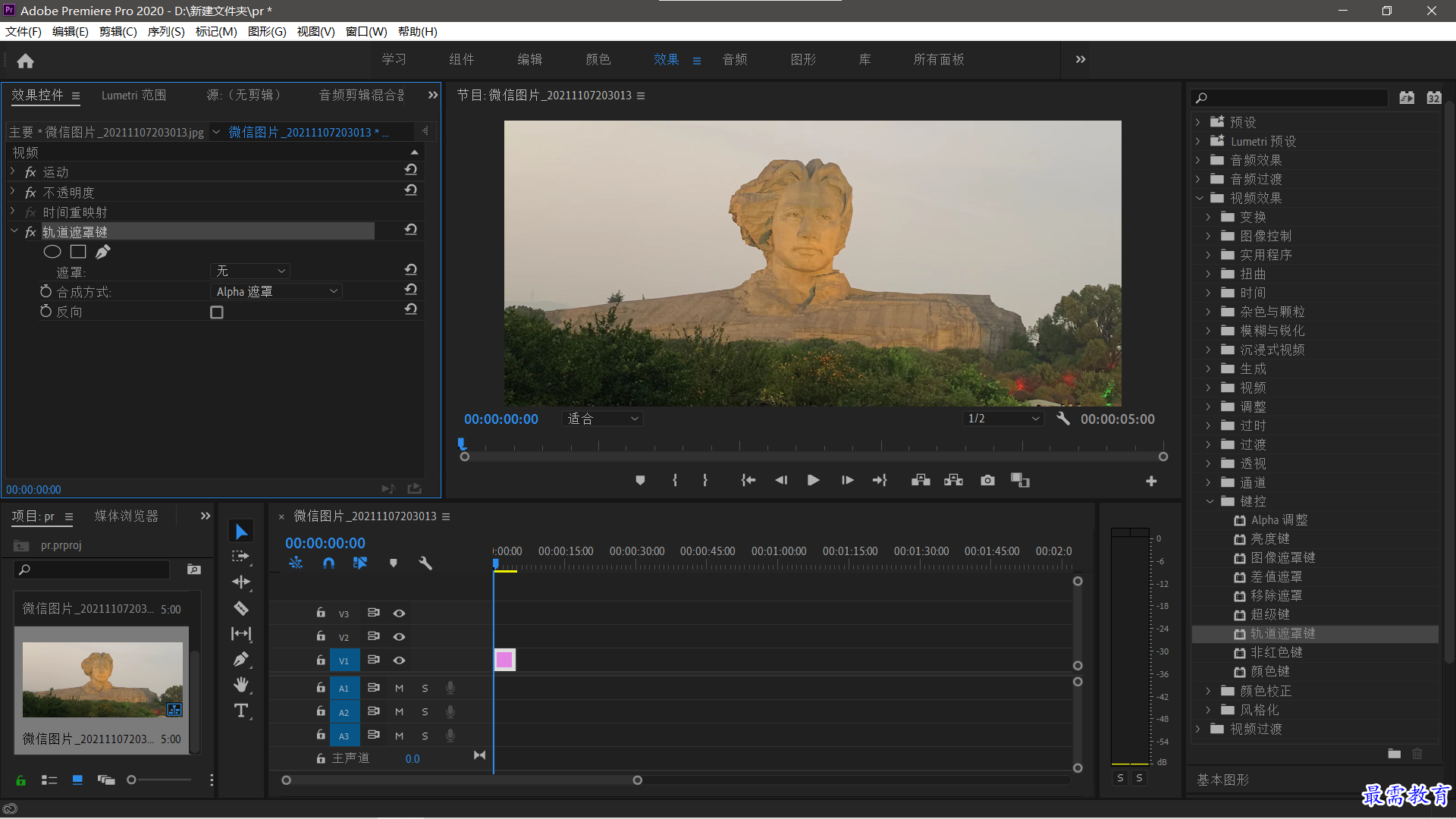Switch to 颜色 workspace

pos(598,59)
